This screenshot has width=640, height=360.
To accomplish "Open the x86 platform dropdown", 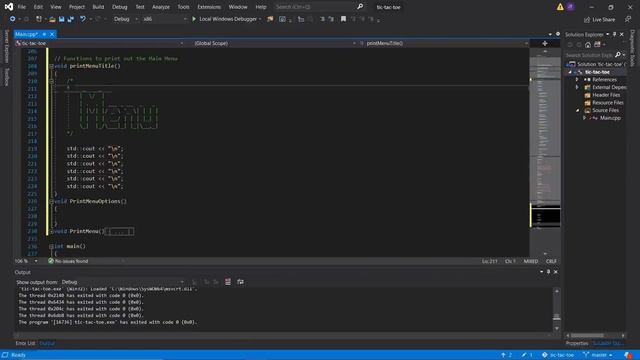I will pos(164,19).
